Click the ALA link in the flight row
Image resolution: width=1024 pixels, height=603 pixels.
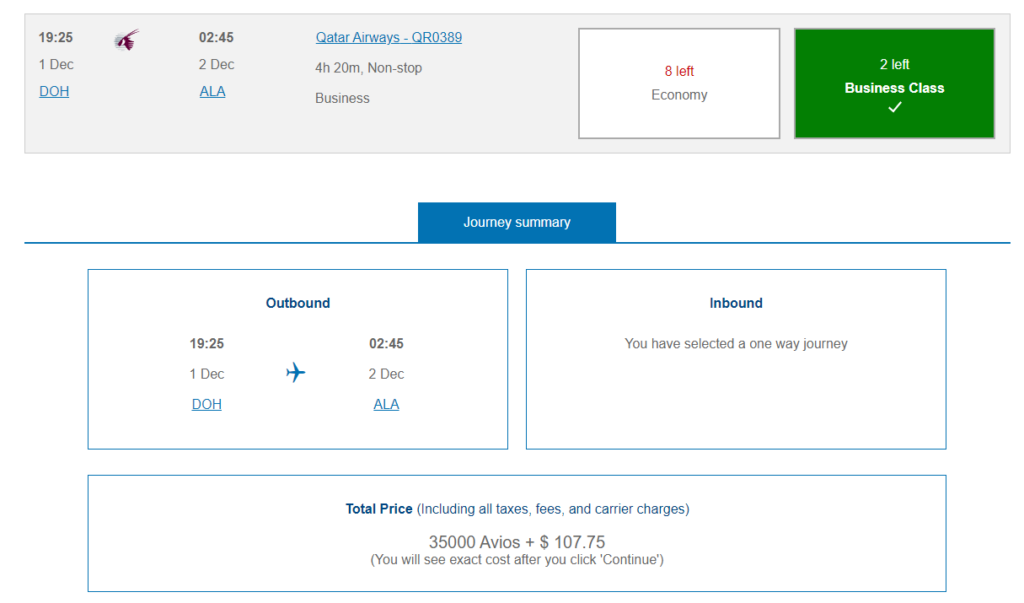[212, 91]
